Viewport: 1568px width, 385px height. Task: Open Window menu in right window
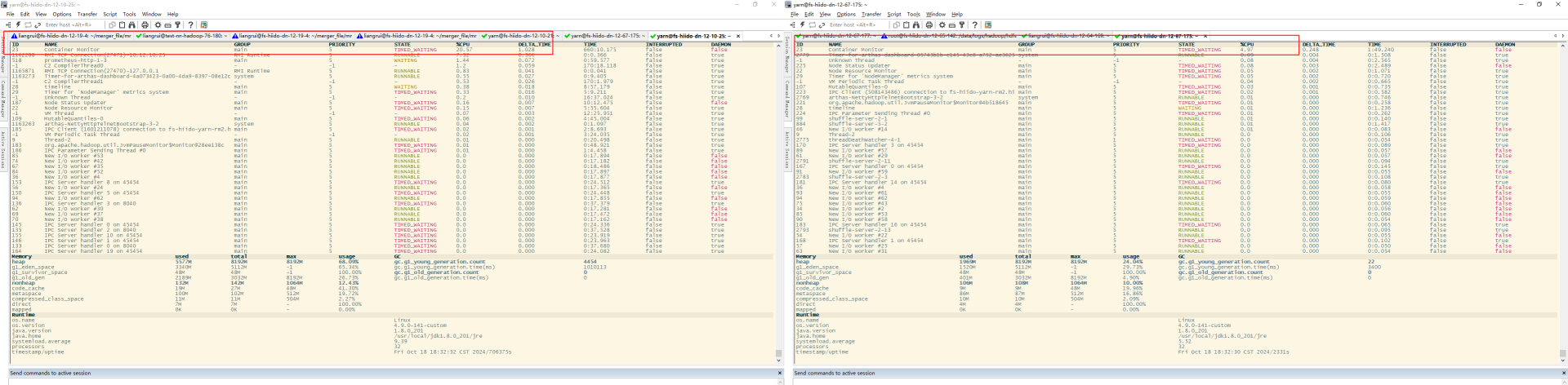(936, 14)
